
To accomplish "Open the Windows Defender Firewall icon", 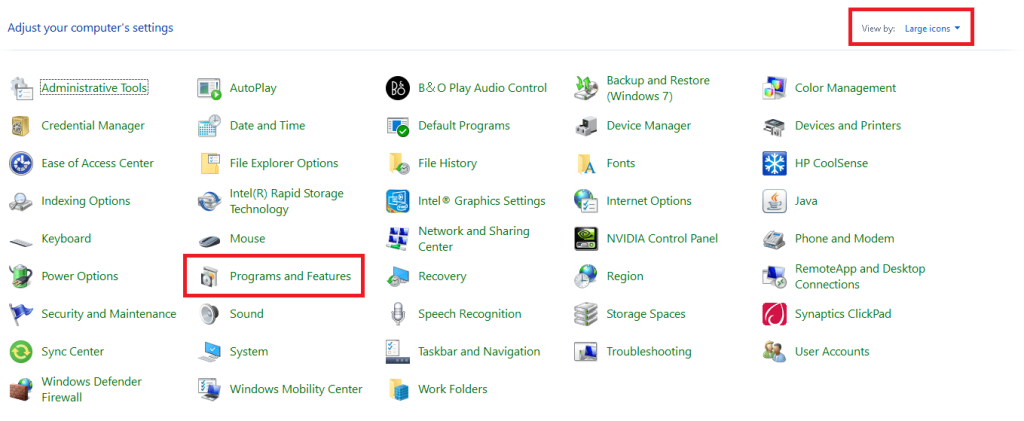I will [21, 389].
